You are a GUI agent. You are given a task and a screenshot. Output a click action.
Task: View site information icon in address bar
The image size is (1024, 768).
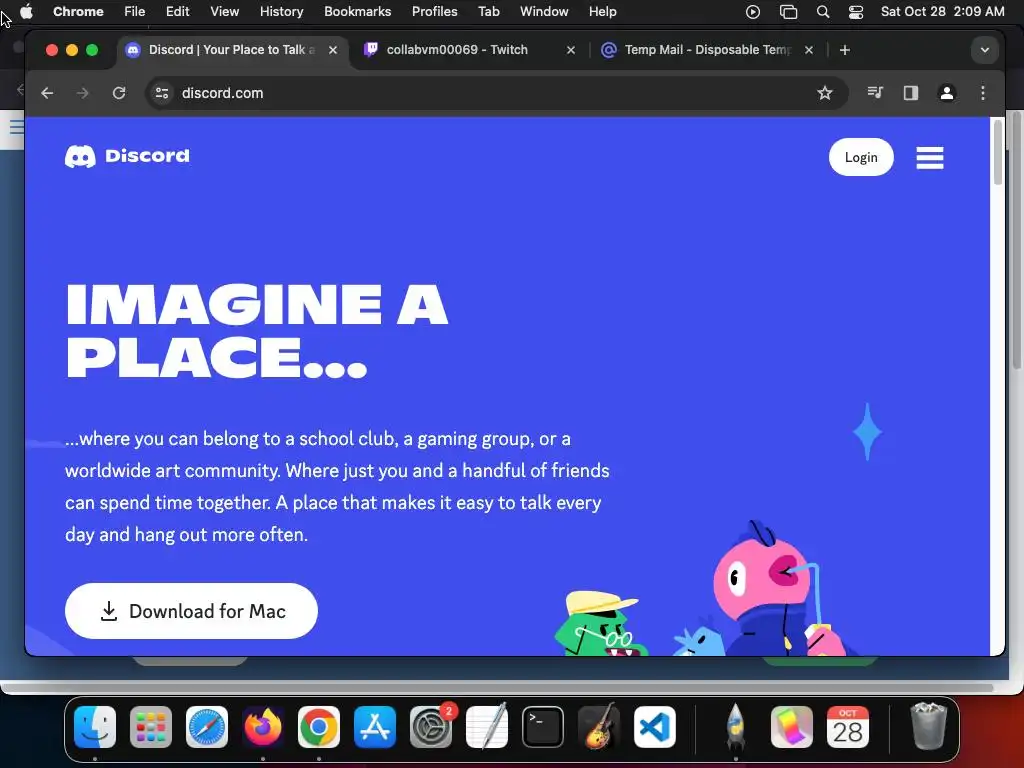coord(162,93)
